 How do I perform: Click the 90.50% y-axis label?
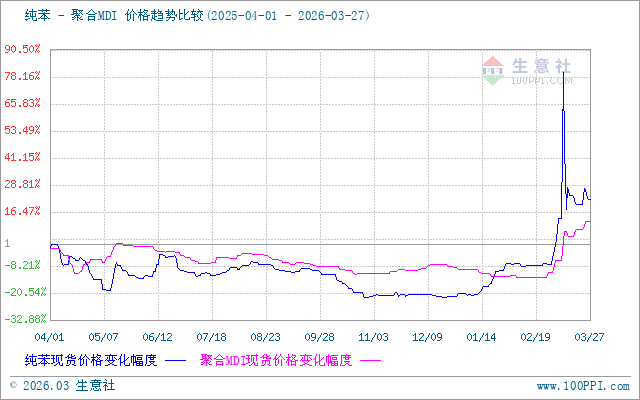22,49
